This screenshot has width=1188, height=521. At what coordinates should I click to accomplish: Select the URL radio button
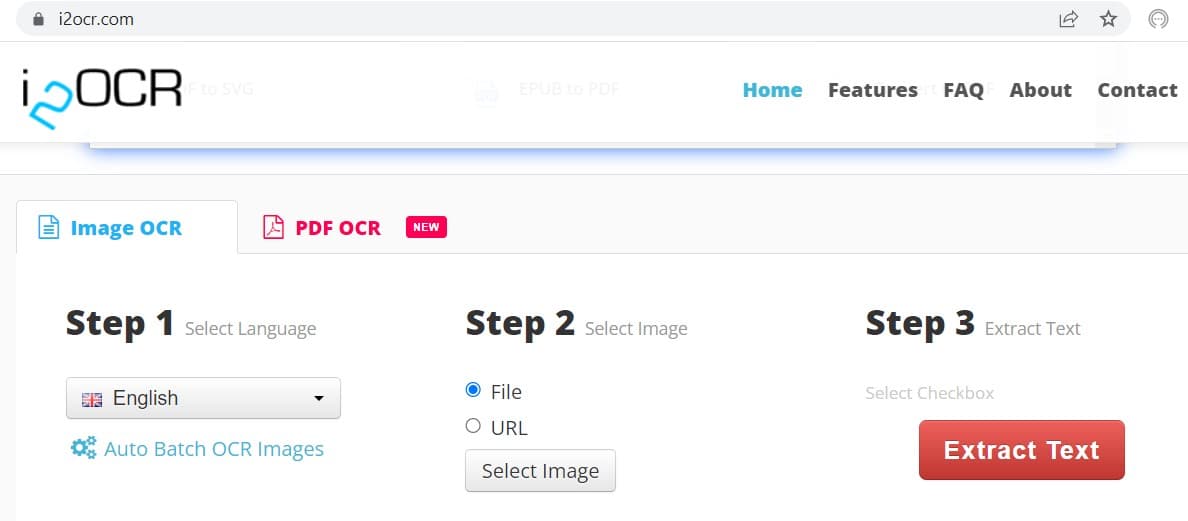pyautogui.click(x=474, y=426)
